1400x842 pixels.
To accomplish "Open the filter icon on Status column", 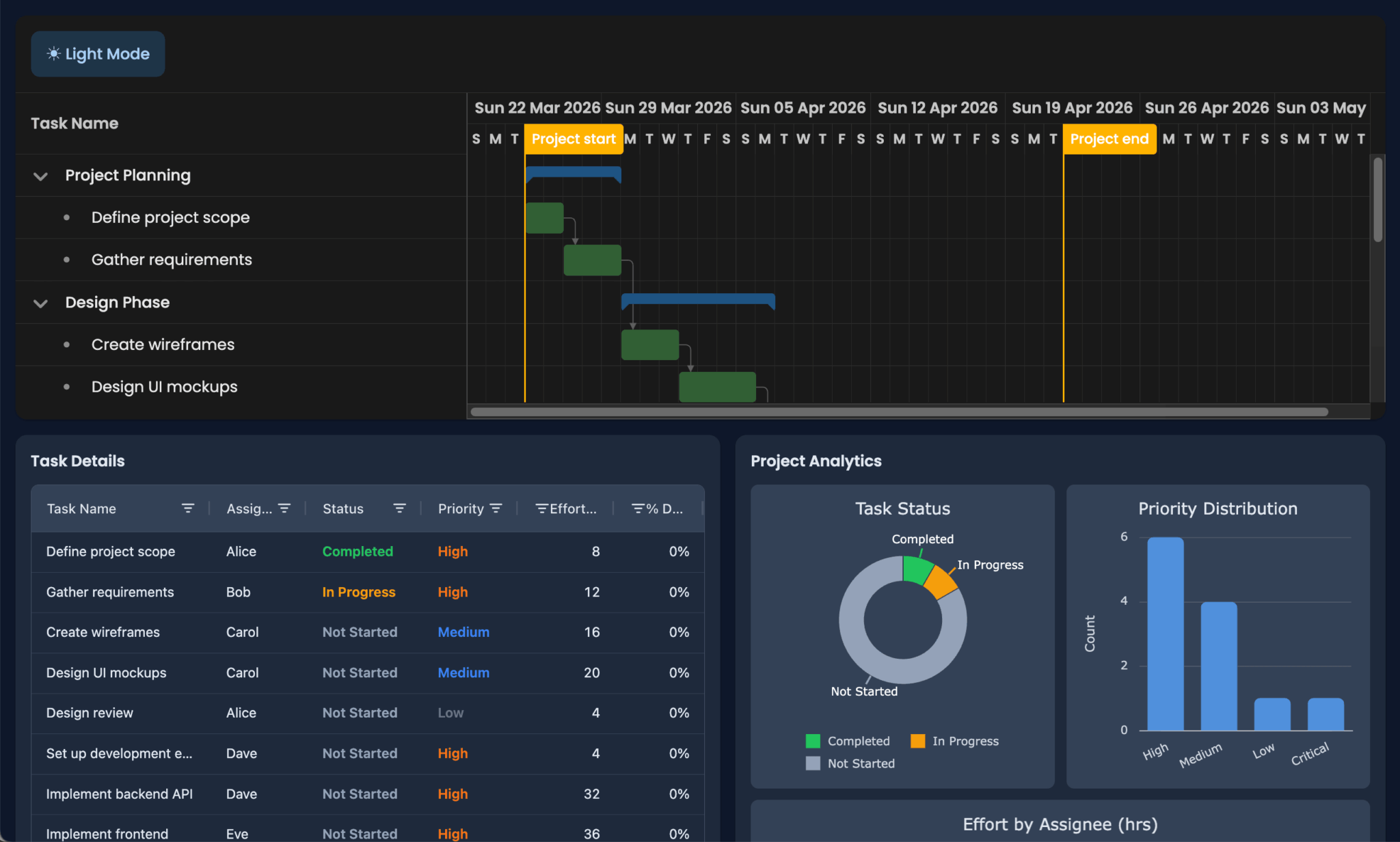I will click(x=400, y=508).
